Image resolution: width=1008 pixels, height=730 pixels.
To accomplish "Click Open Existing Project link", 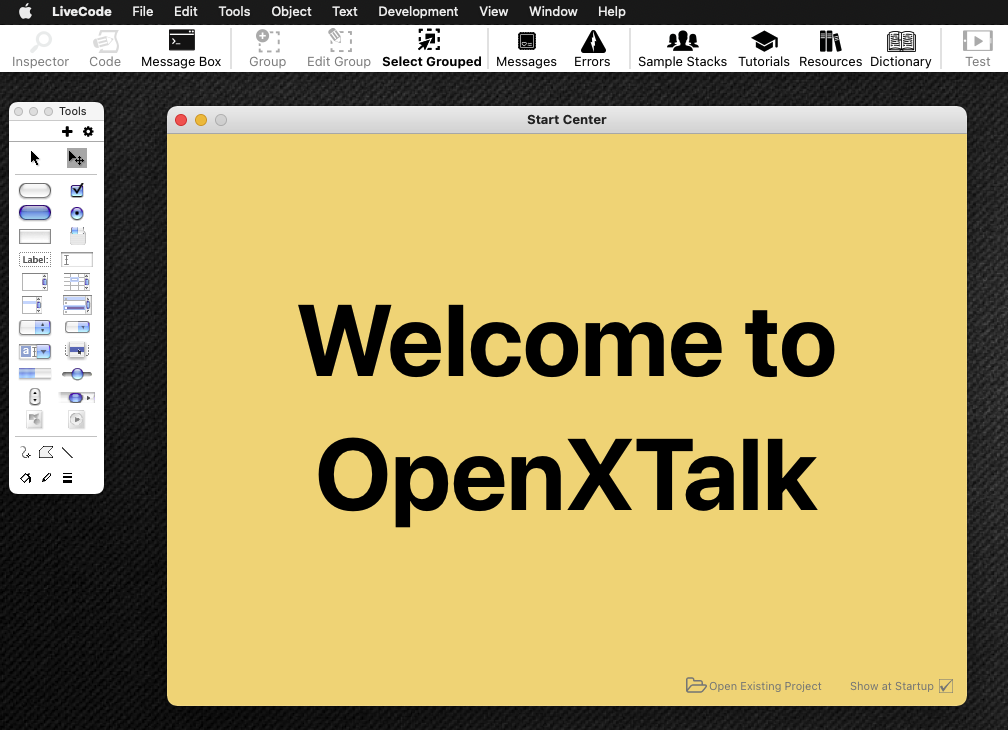I will click(x=753, y=686).
